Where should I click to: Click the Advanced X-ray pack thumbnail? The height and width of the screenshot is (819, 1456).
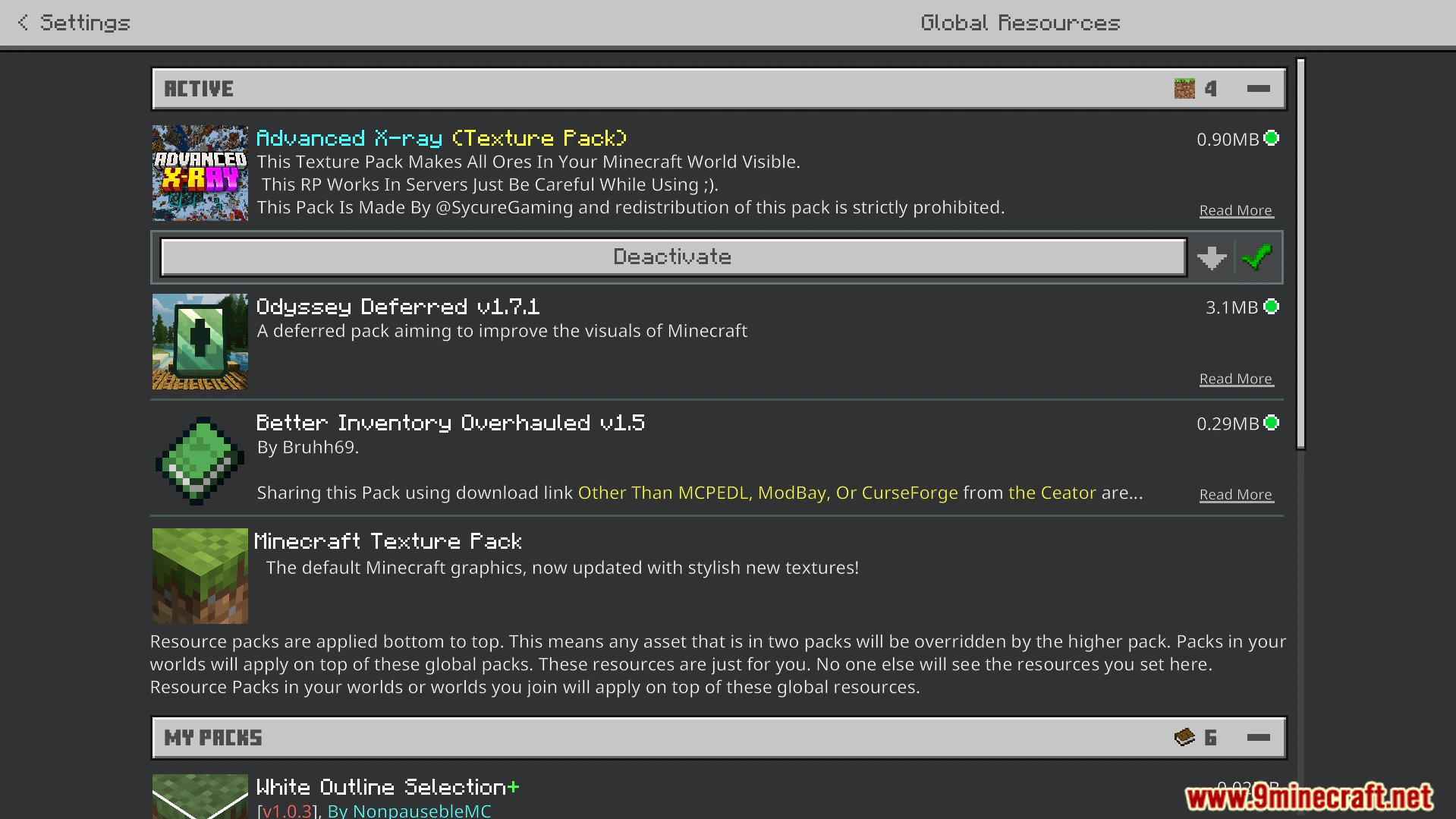(x=200, y=173)
